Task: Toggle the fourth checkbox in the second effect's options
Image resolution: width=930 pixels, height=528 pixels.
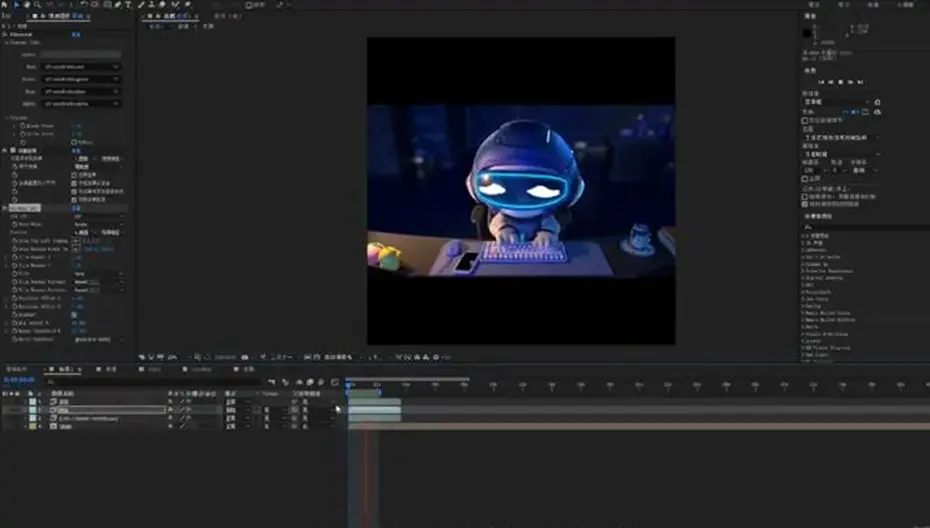Action: [74, 200]
